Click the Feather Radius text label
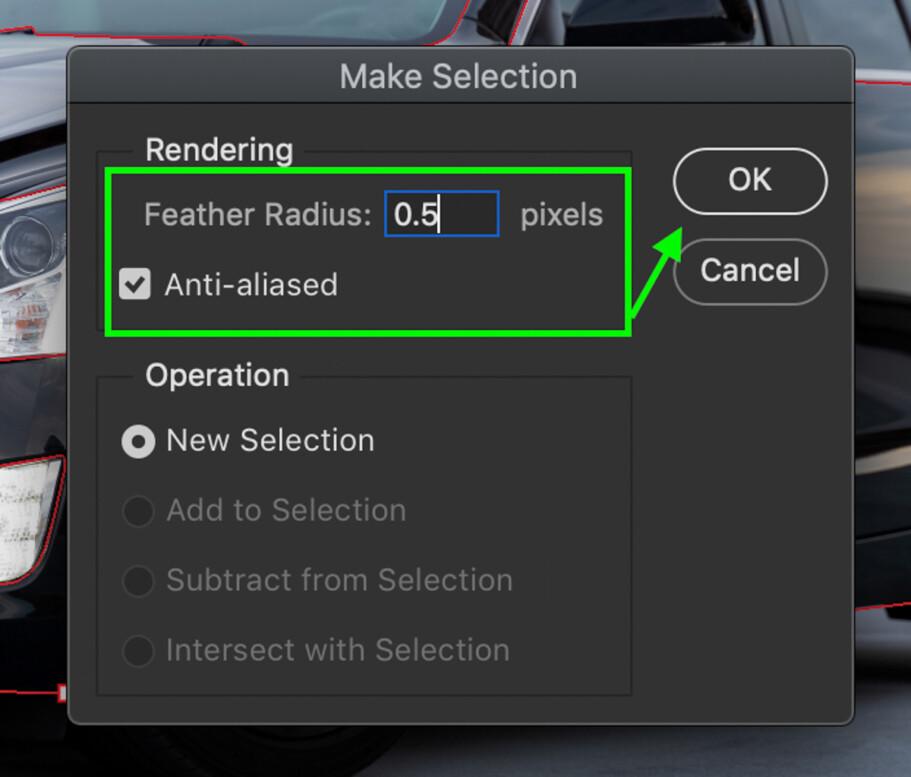The width and height of the screenshot is (911, 777). [x=256, y=214]
